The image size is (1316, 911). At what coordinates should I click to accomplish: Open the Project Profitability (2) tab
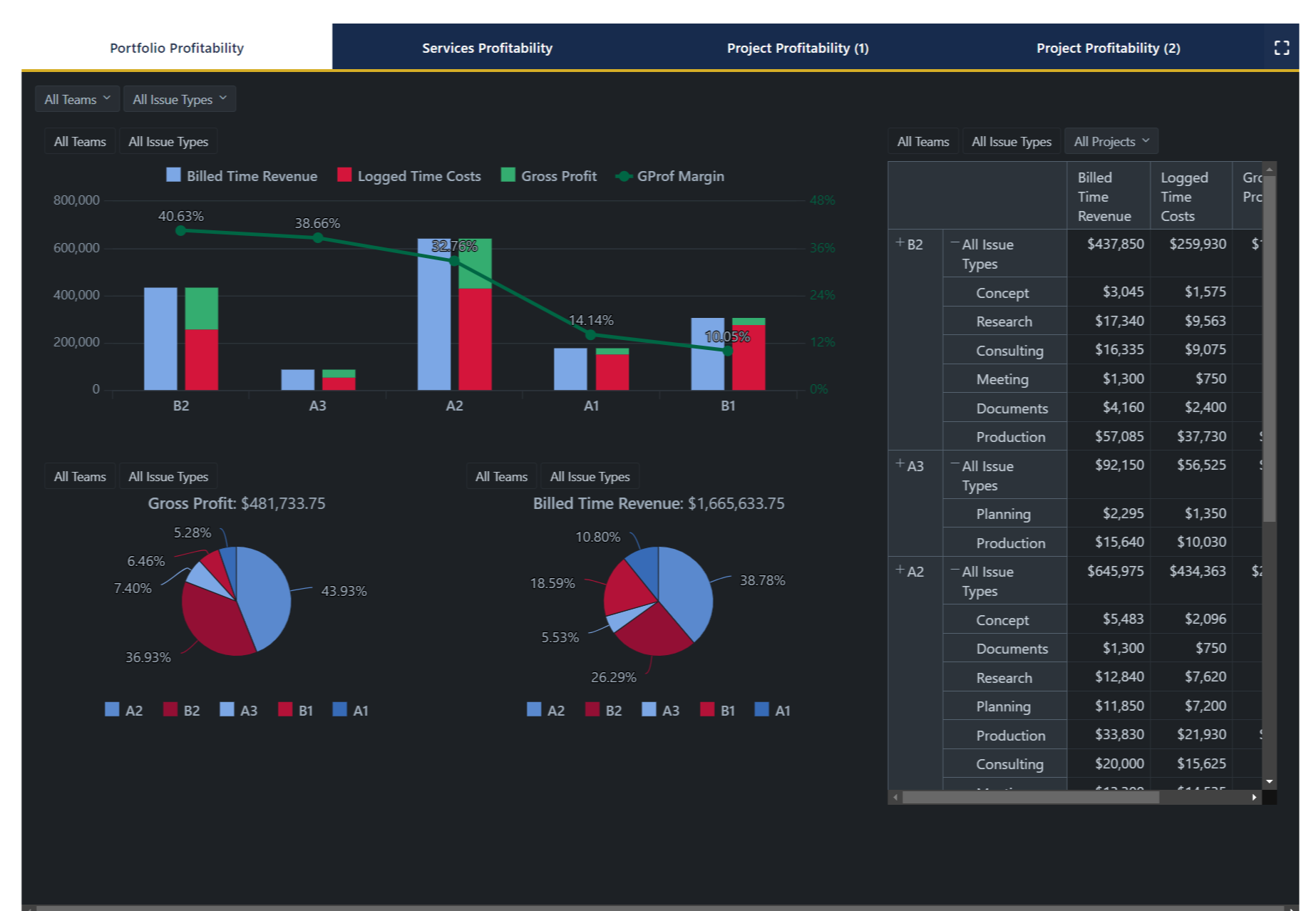point(1108,48)
